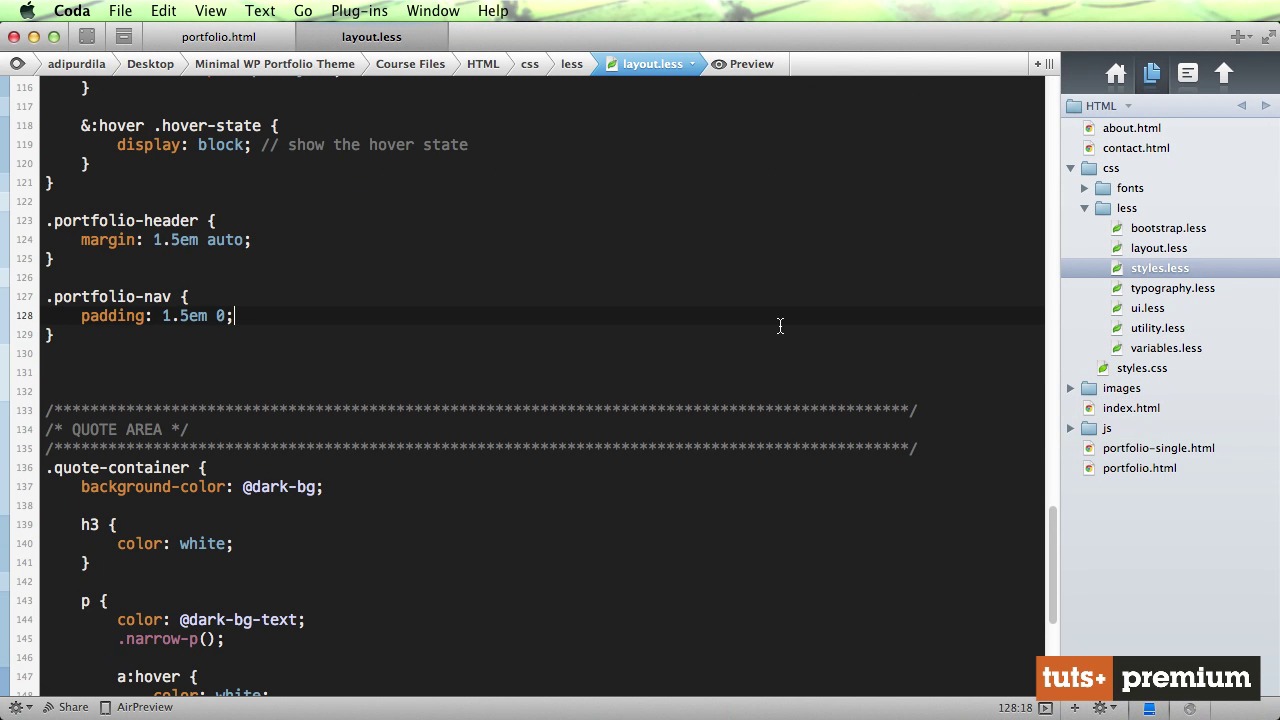The image size is (1280, 720).
Task: Open the Go menu
Action: 303,11
